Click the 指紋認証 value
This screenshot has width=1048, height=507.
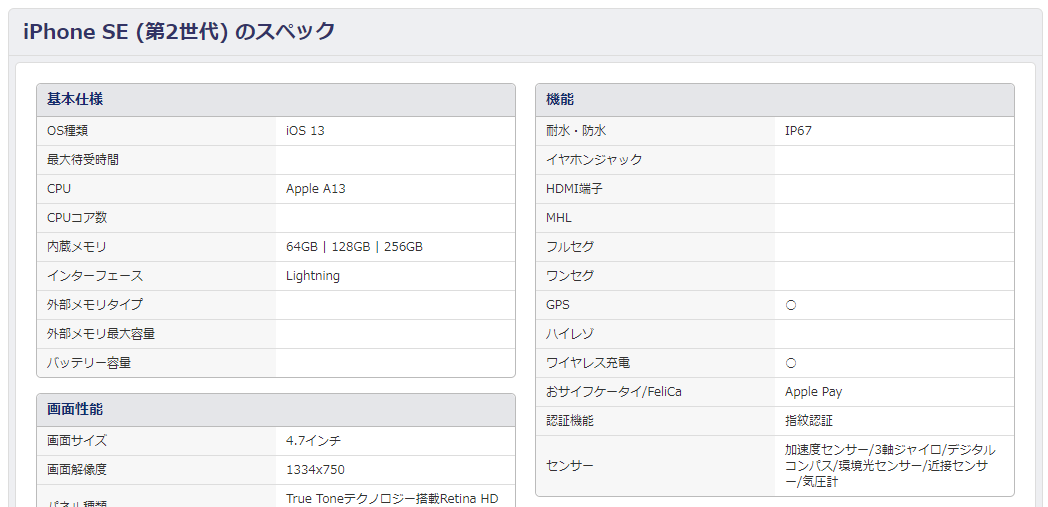click(809, 421)
